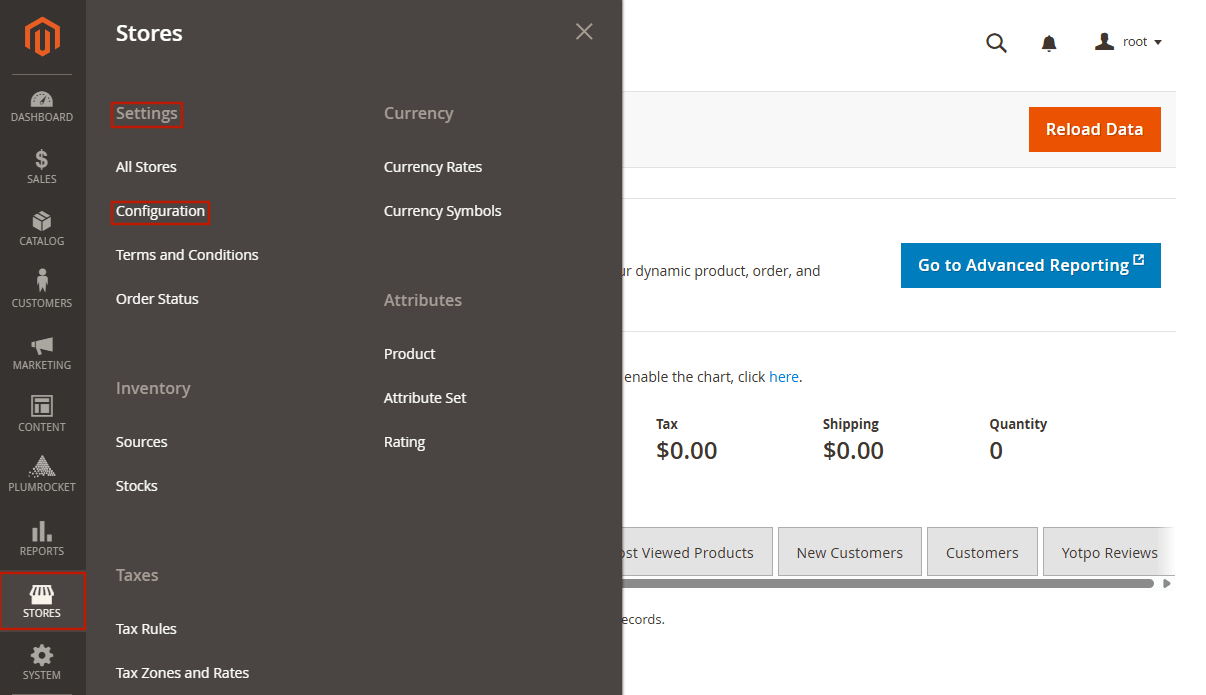Click the root user avatar icon
This screenshot has height=695, width=1206.
click(1104, 41)
